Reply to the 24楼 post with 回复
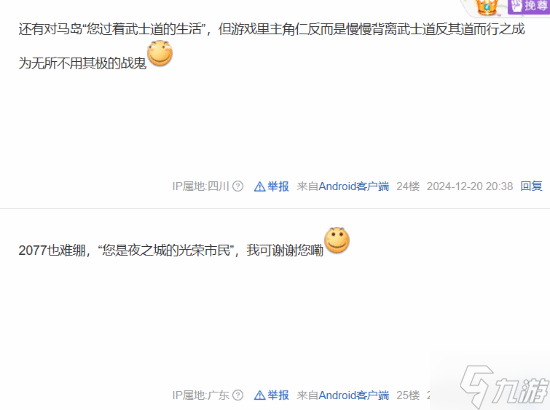The width and height of the screenshot is (550, 410). 531,186
